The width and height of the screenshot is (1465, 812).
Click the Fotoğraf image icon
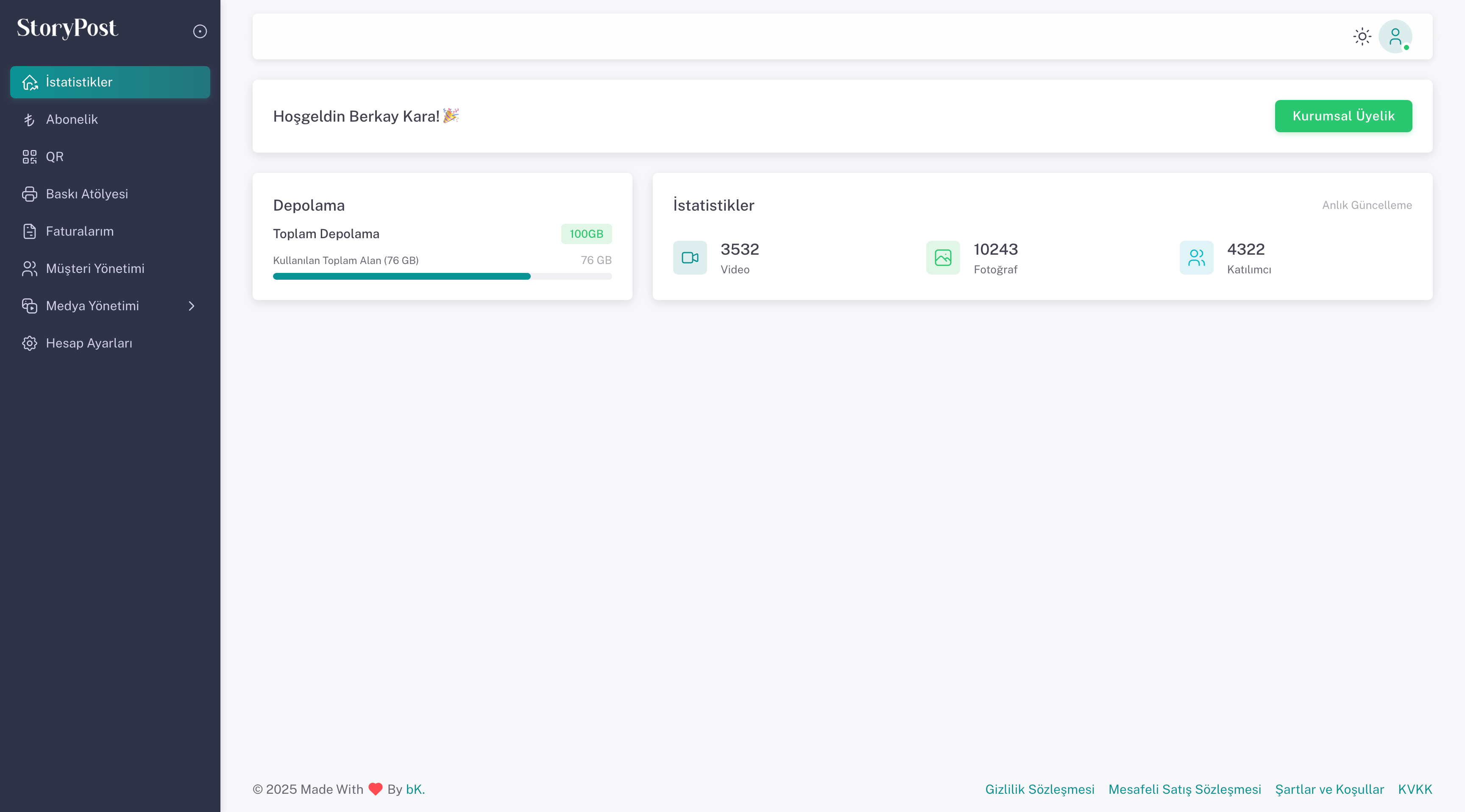(x=943, y=258)
